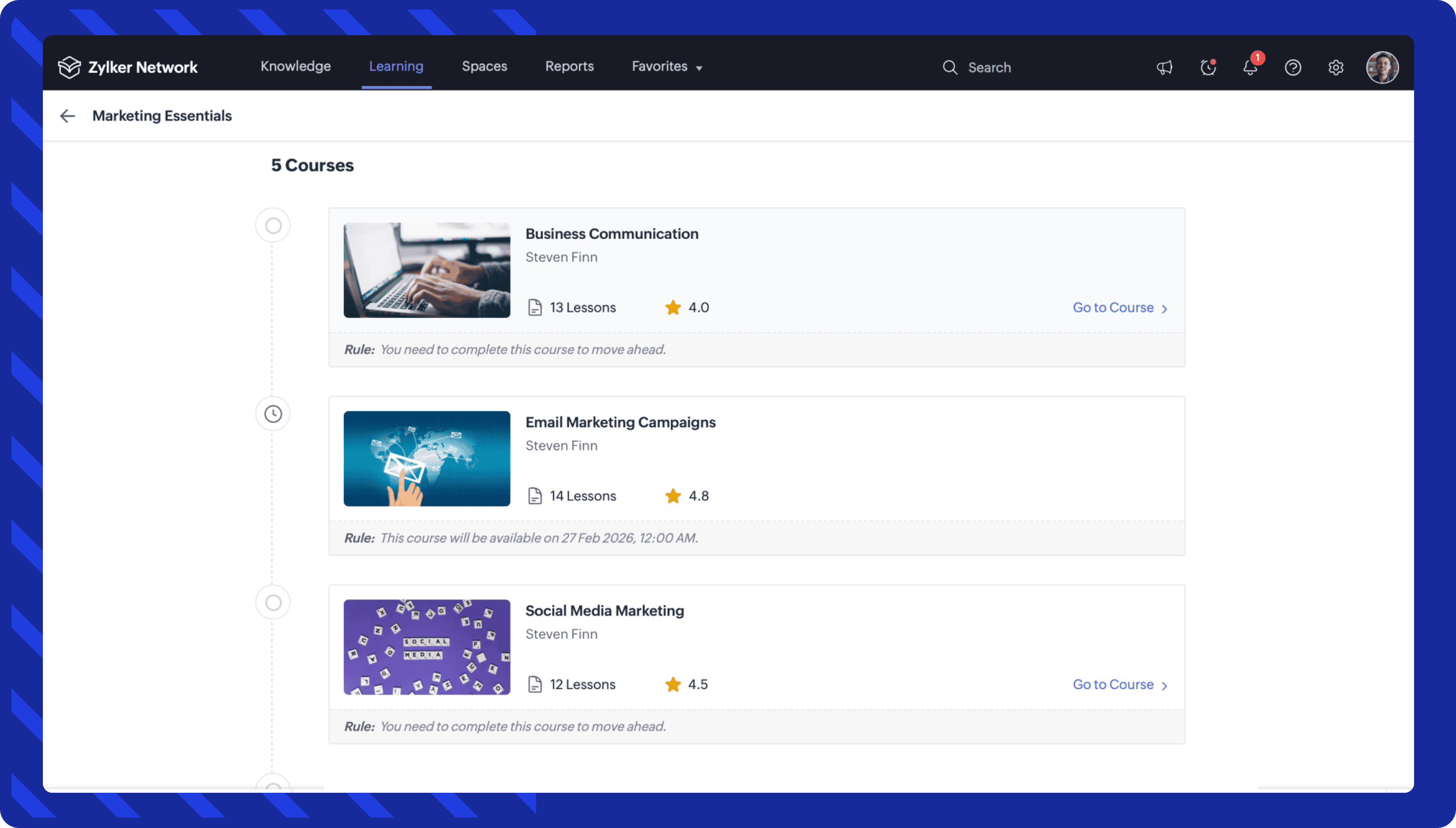Click the star rating icon for Email Marketing Campaigns
The image size is (1456, 828).
tap(672, 495)
